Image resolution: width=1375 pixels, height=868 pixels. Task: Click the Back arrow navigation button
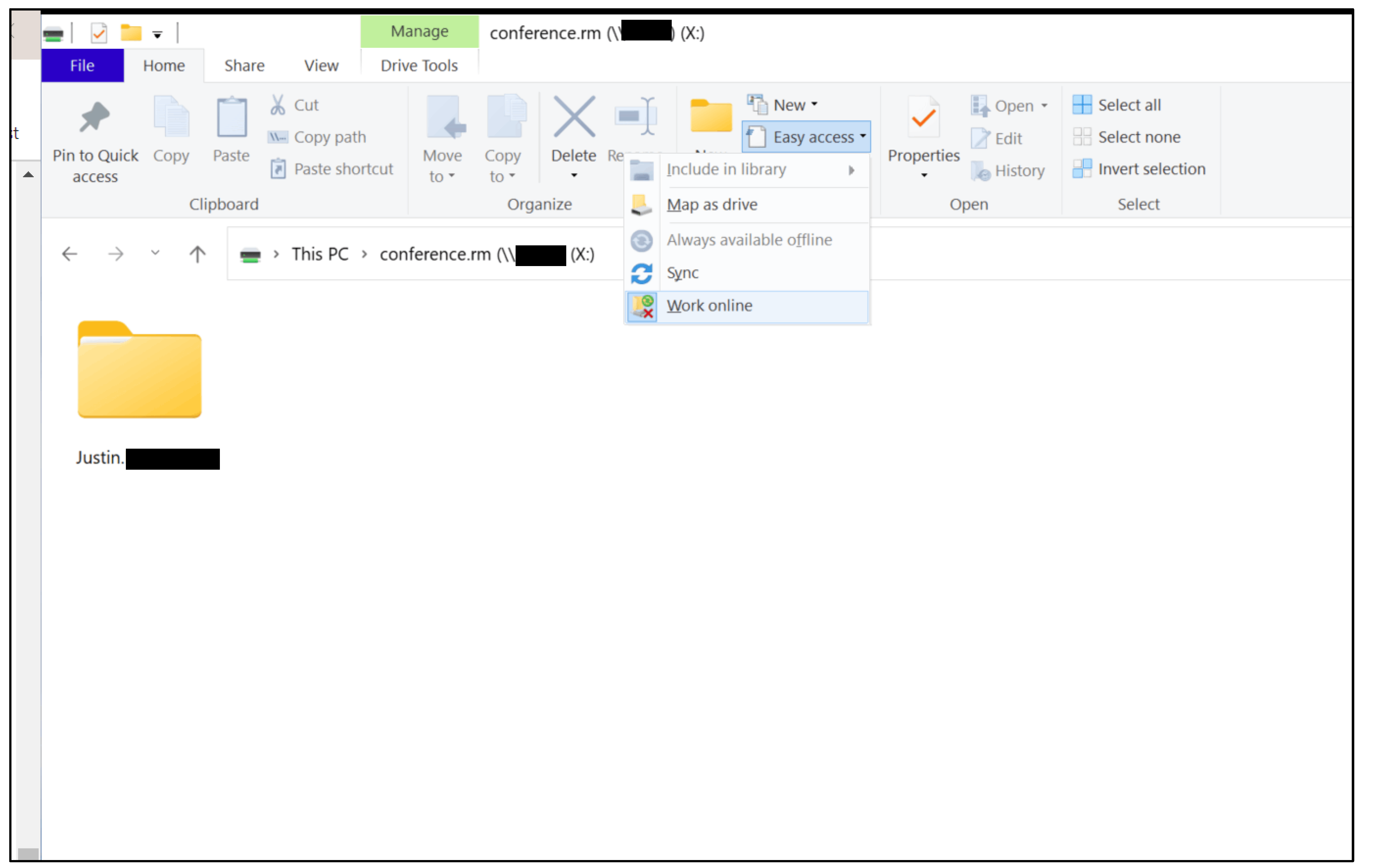70,254
